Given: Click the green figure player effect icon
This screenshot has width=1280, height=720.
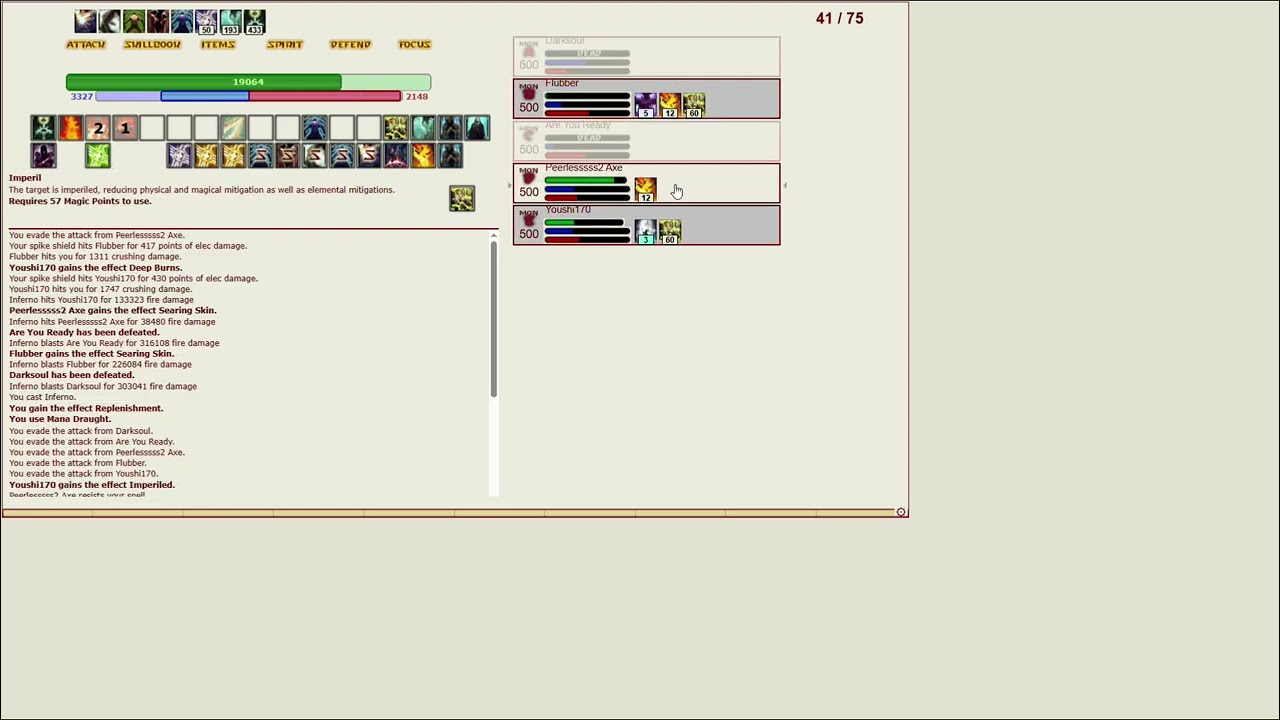Looking at the screenshot, I should click(133, 21).
